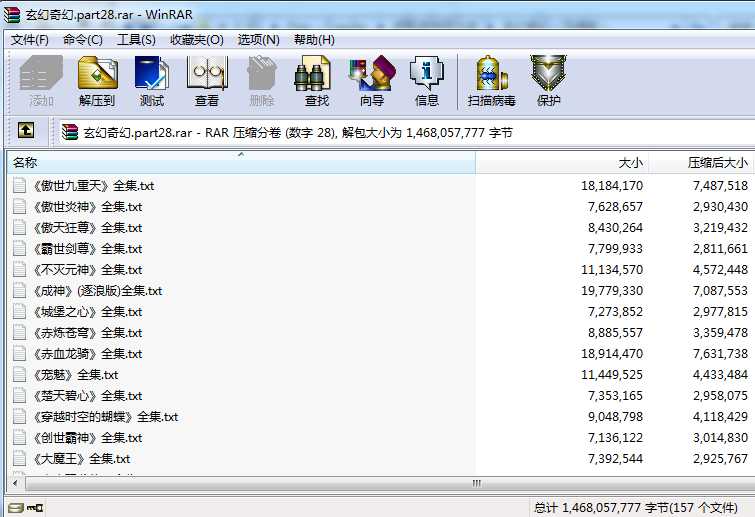The image size is (755, 517).
Task: Open the View (查看) book icon
Action: click(207, 73)
